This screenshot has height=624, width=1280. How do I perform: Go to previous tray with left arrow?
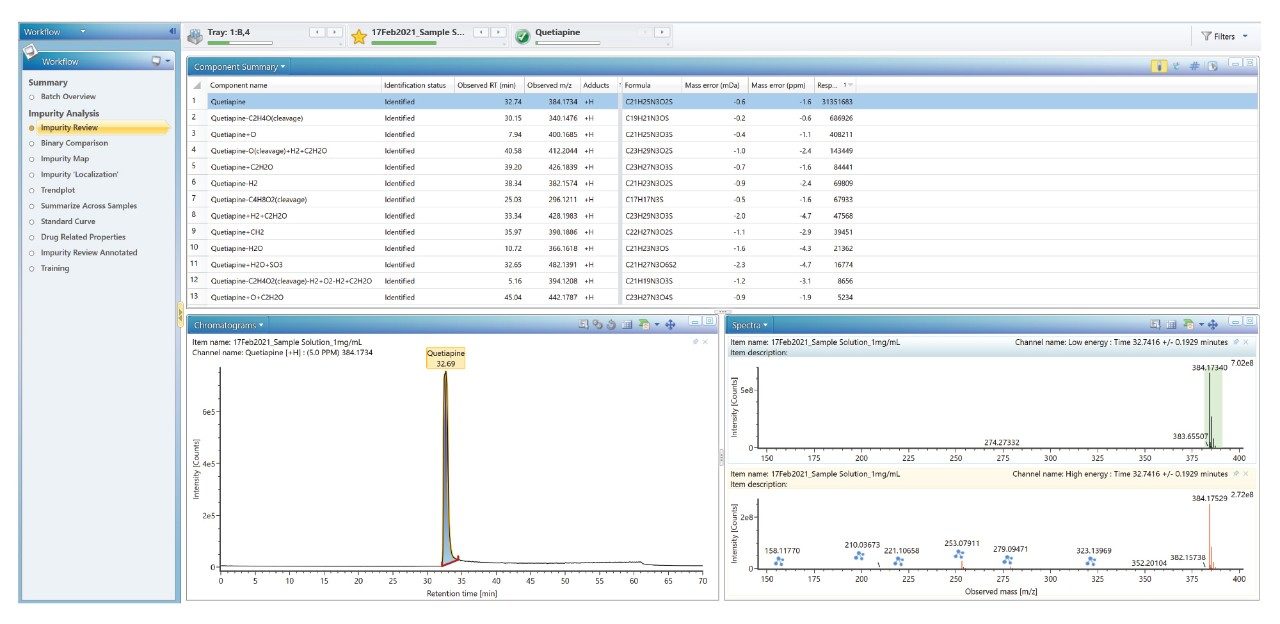318,33
